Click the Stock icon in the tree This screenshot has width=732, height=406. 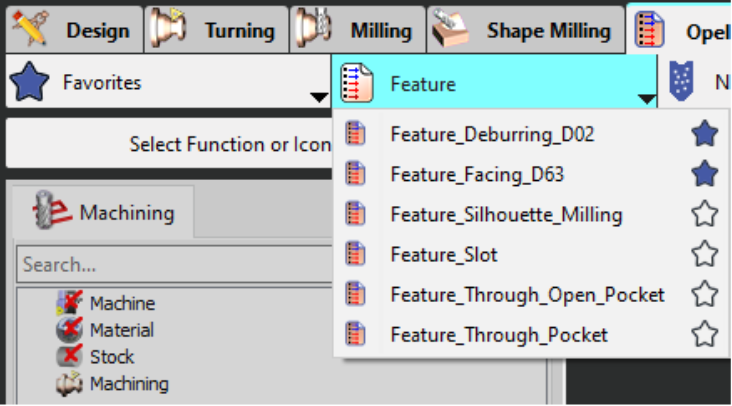click(x=69, y=356)
